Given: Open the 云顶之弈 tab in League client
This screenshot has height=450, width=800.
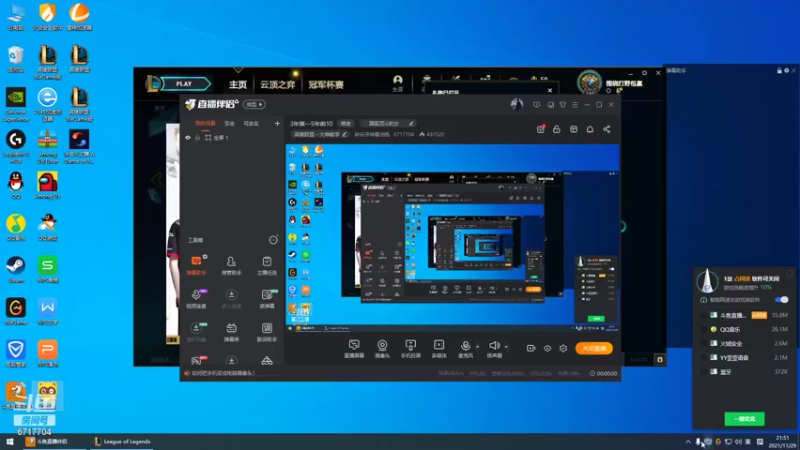Looking at the screenshot, I should (x=278, y=85).
